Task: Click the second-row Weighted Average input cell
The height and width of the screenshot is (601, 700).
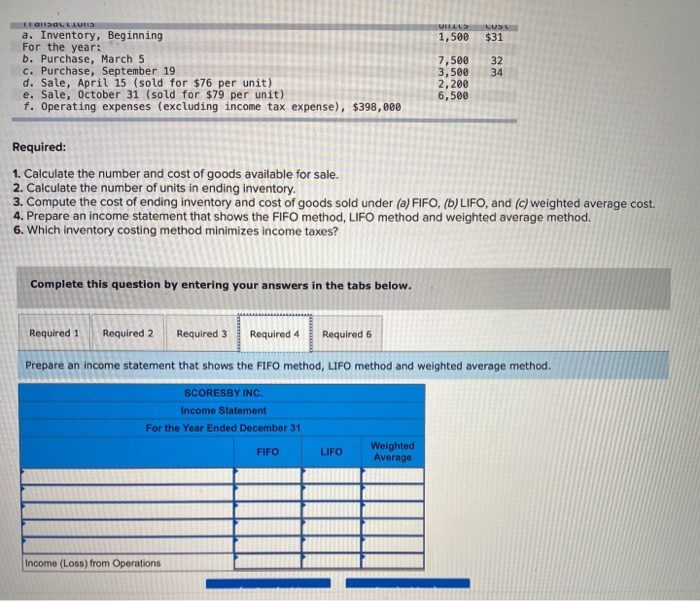Action: [x=392, y=493]
